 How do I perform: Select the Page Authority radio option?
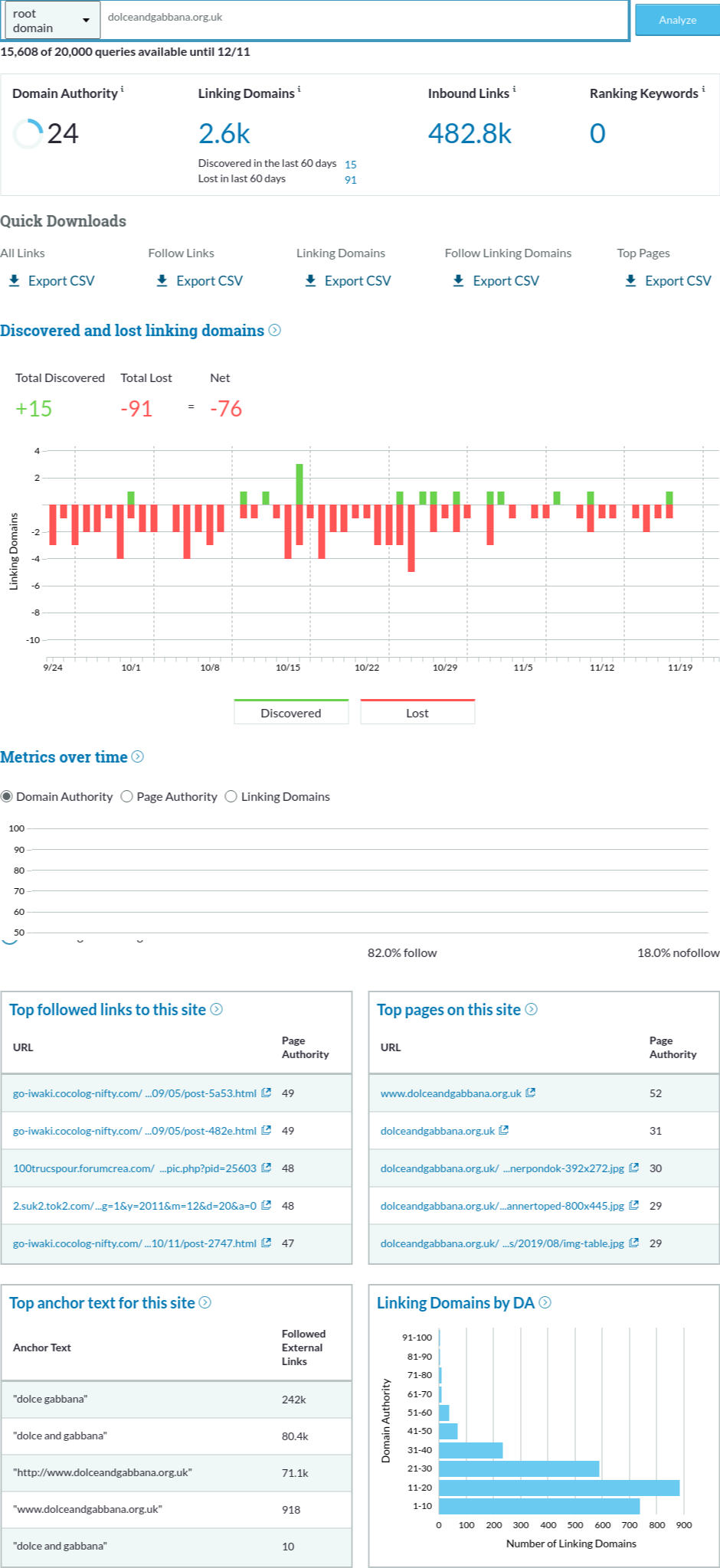click(127, 796)
